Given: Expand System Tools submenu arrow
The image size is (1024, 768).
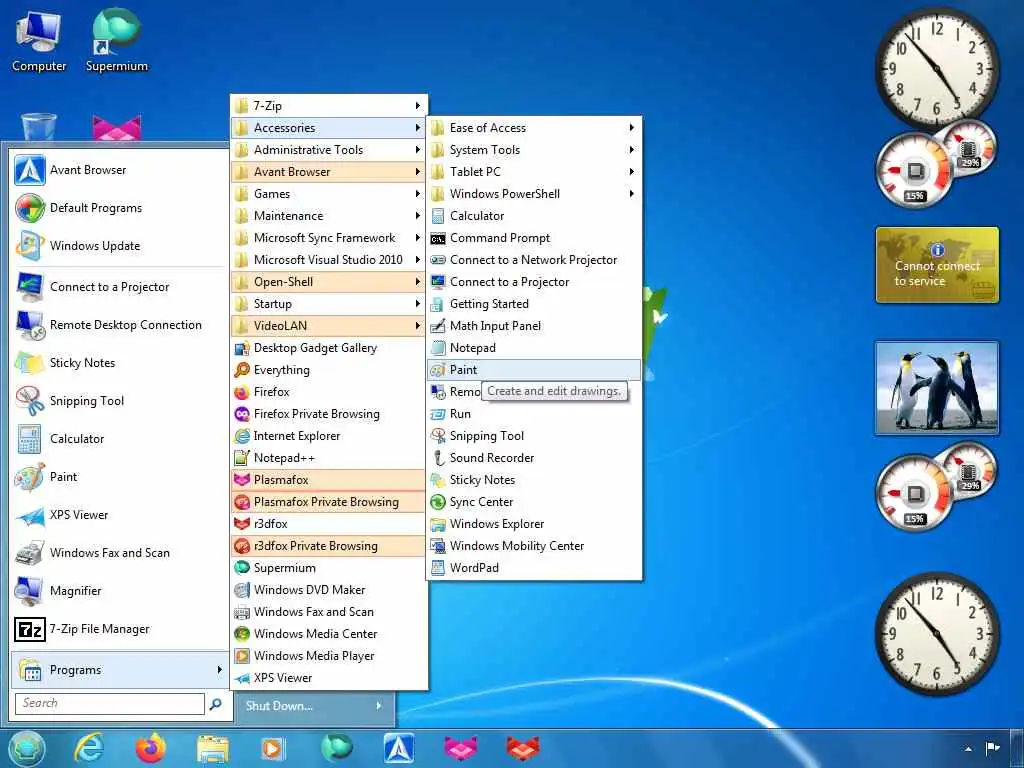Looking at the screenshot, I should 632,150.
